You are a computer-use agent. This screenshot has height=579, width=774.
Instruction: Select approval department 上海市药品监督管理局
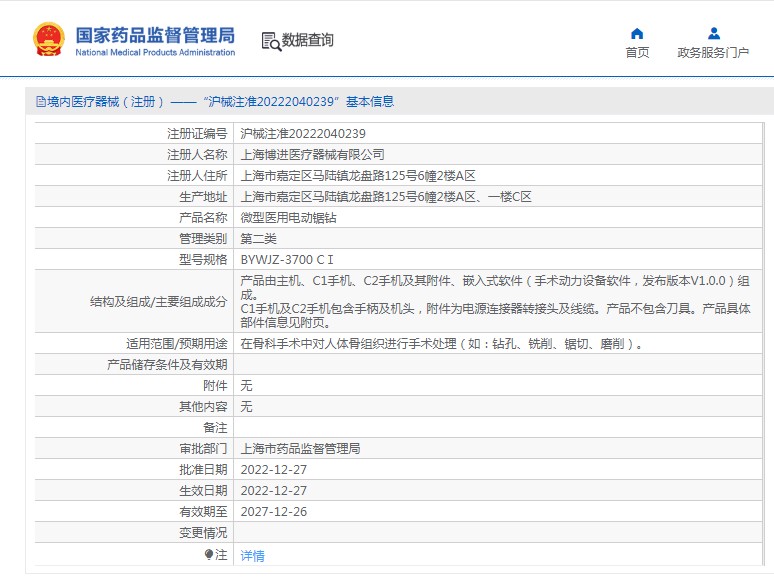point(300,449)
